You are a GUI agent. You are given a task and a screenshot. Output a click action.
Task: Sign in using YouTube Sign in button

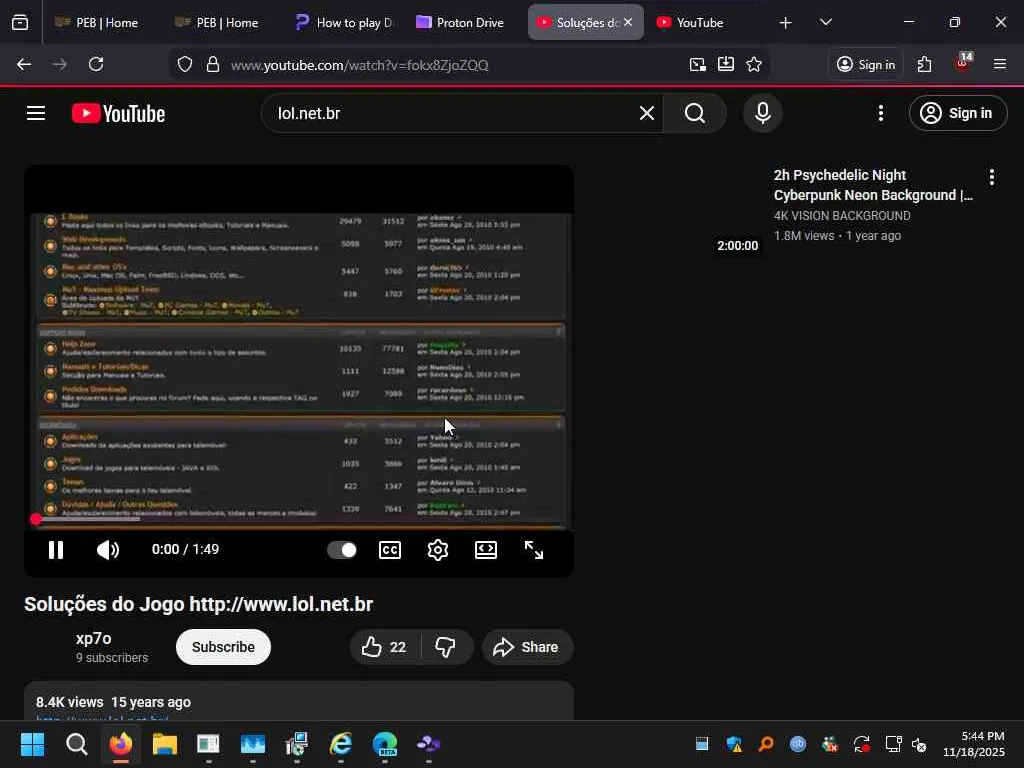pos(958,113)
